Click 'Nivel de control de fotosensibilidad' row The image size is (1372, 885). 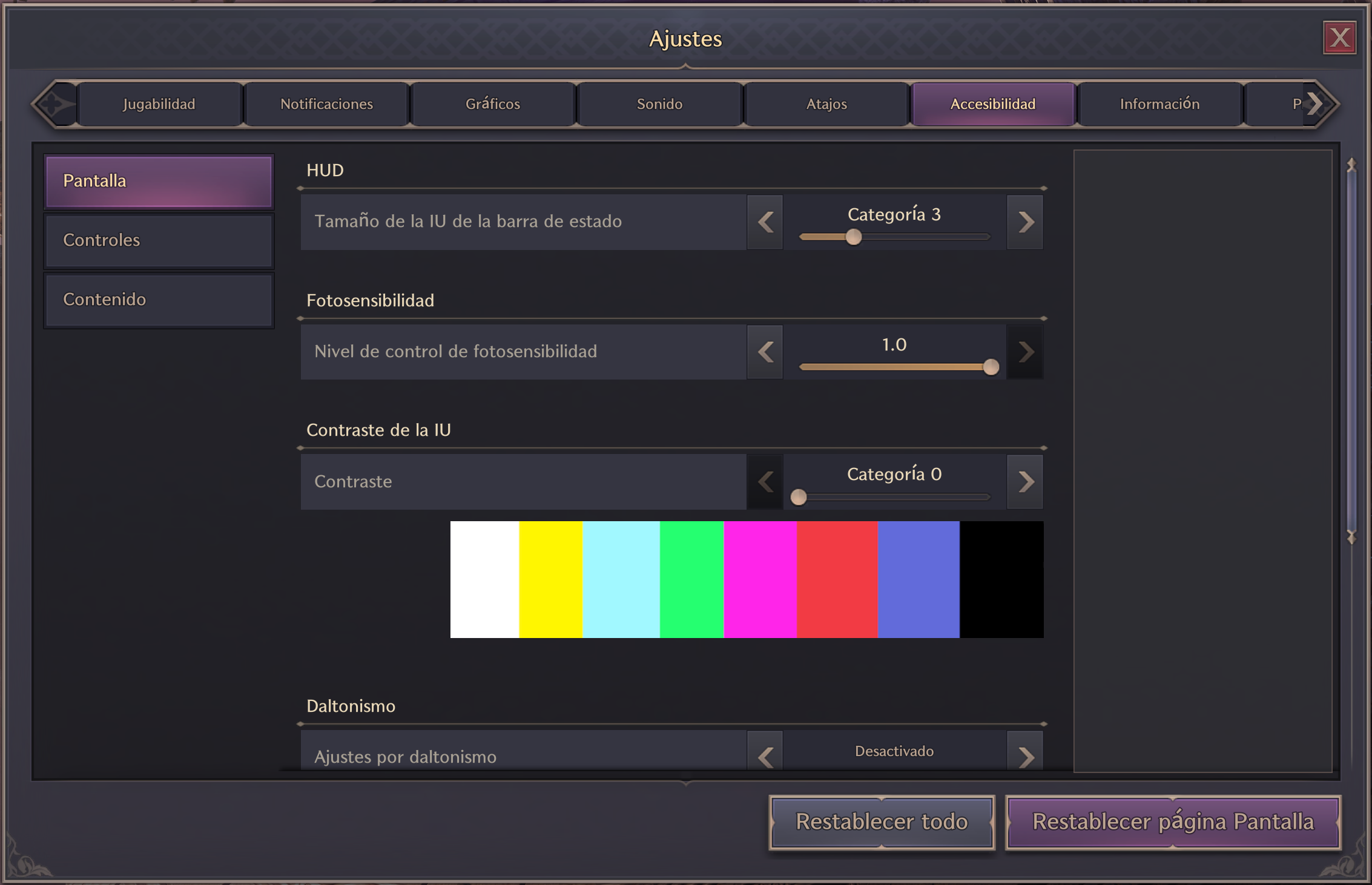[523, 352]
